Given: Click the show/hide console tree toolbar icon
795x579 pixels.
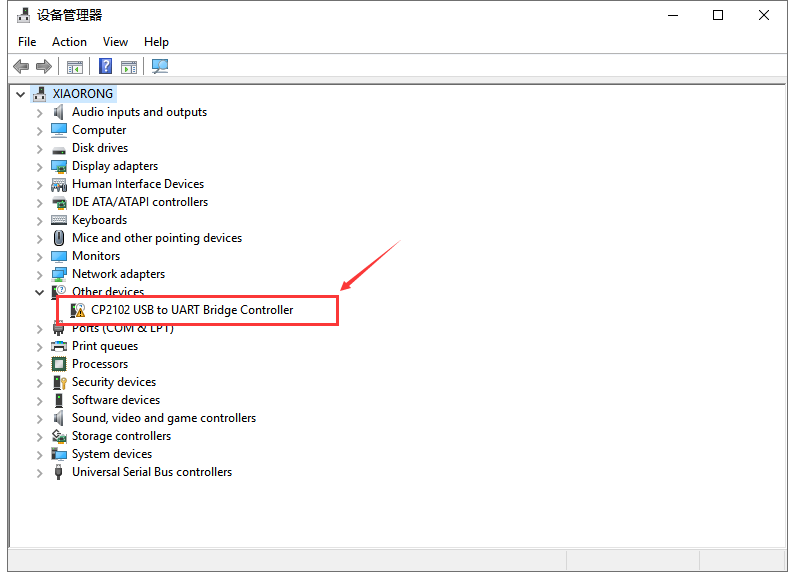Looking at the screenshot, I should coord(75,66).
